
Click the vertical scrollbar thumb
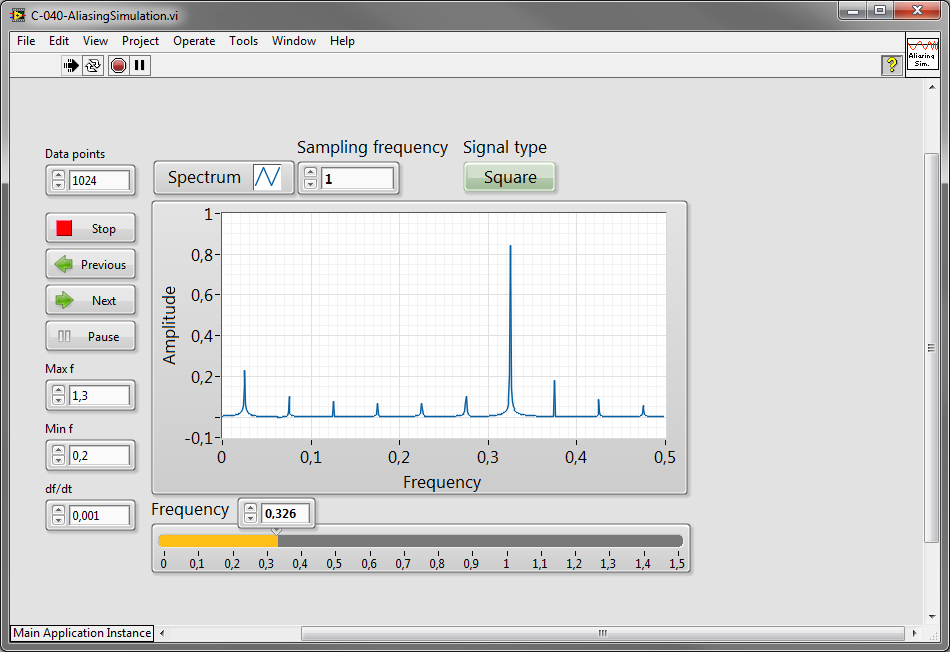click(x=931, y=348)
